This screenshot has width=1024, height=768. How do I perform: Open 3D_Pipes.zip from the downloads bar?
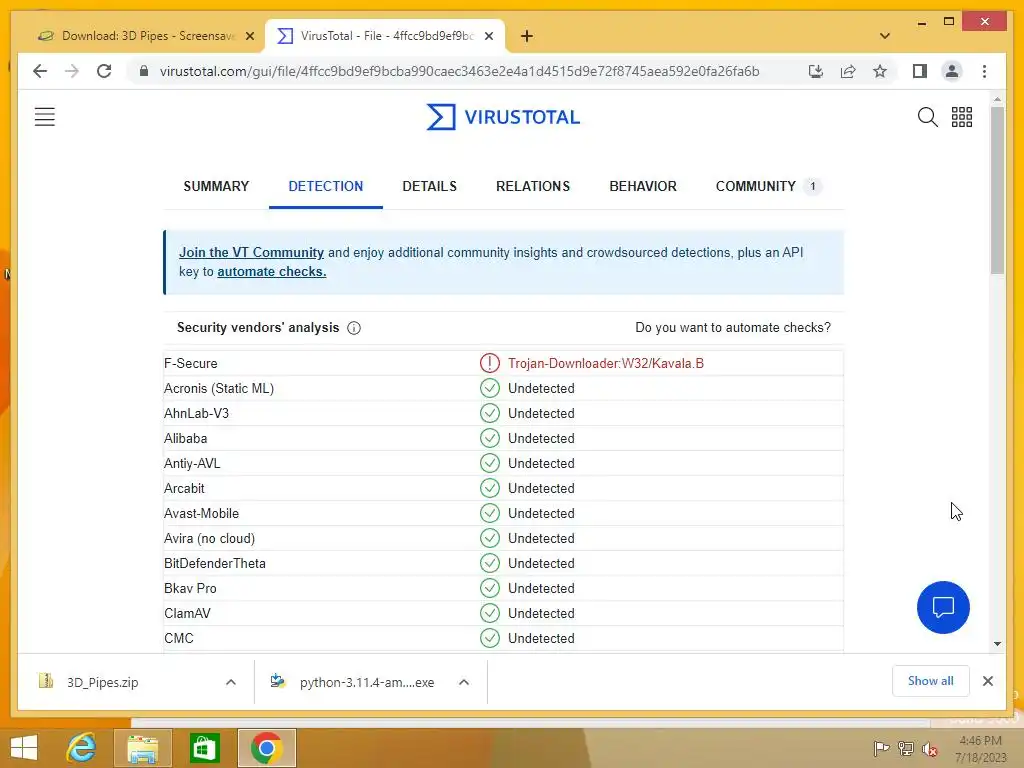tap(103, 682)
